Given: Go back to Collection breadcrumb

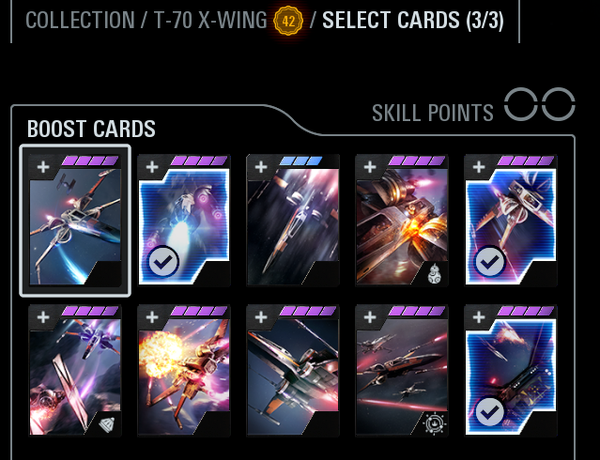Looking at the screenshot, I should click(80, 20).
